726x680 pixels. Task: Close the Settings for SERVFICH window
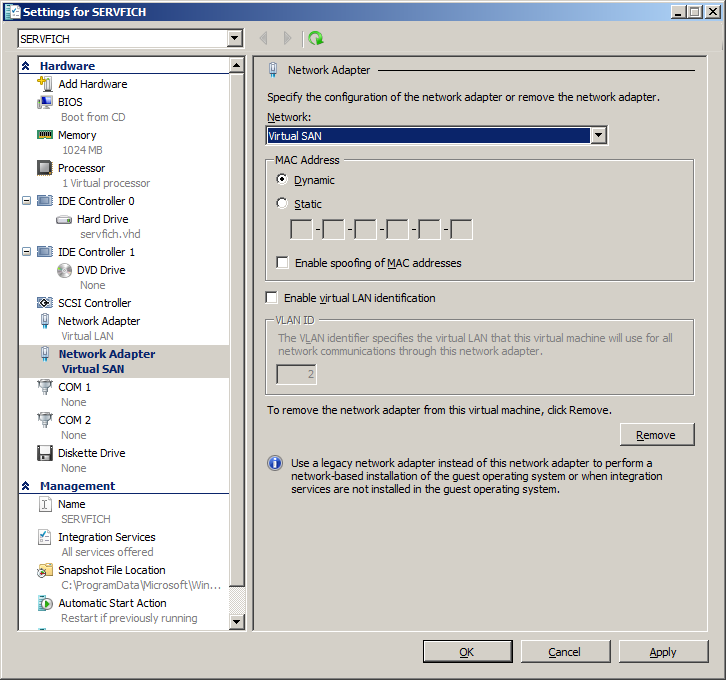(x=713, y=12)
